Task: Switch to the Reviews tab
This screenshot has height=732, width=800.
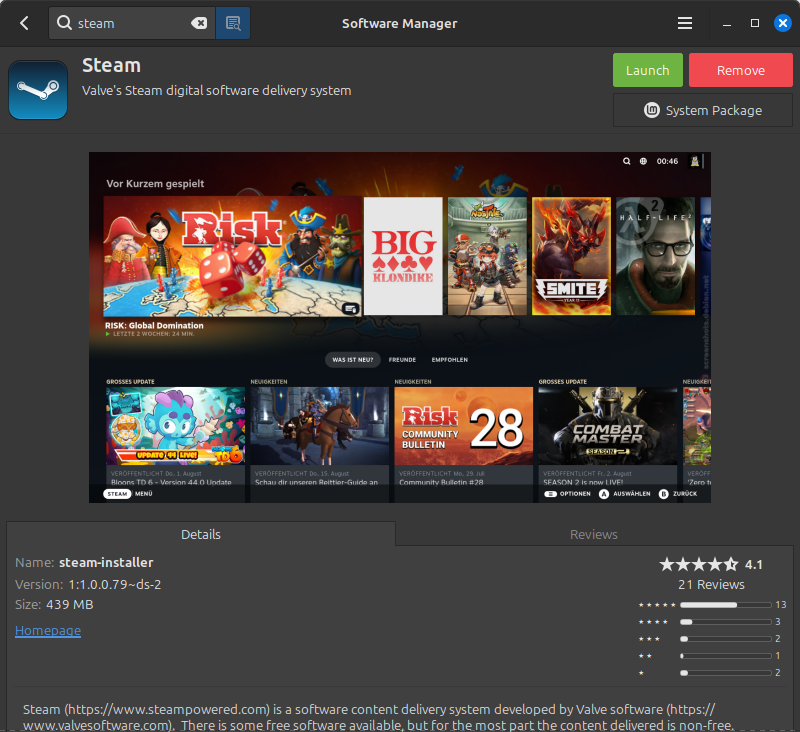Action: (x=593, y=534)
